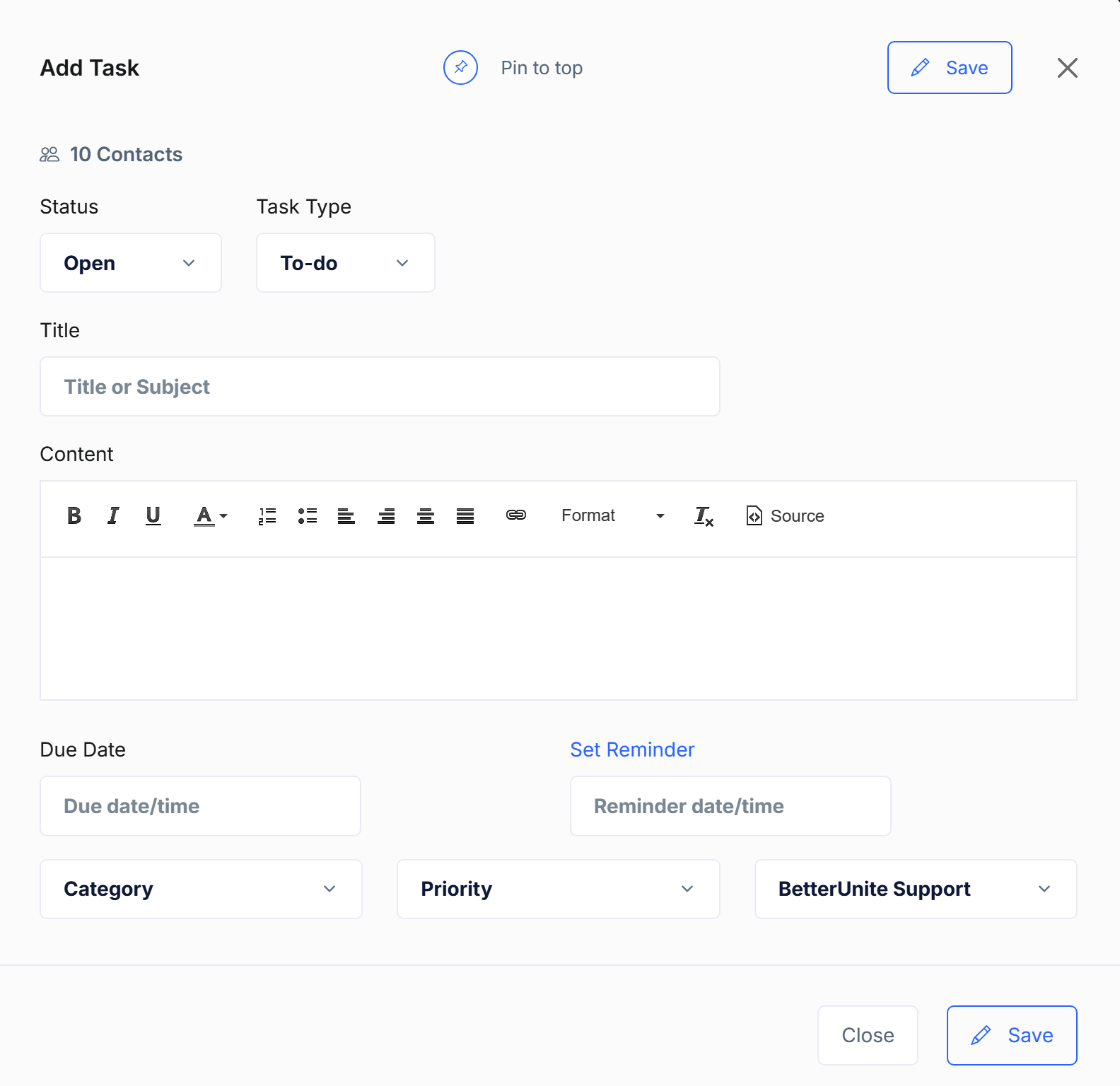
Task: Justify the content text
Action: tap(465, 516)
